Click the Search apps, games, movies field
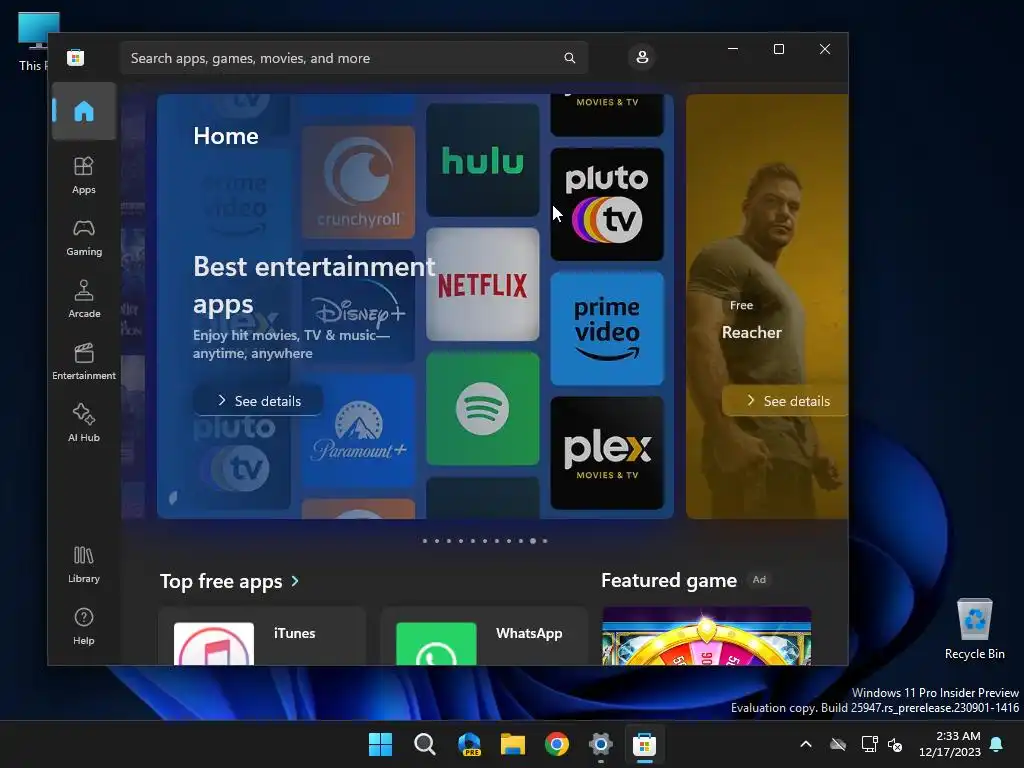 coord(354,58)
